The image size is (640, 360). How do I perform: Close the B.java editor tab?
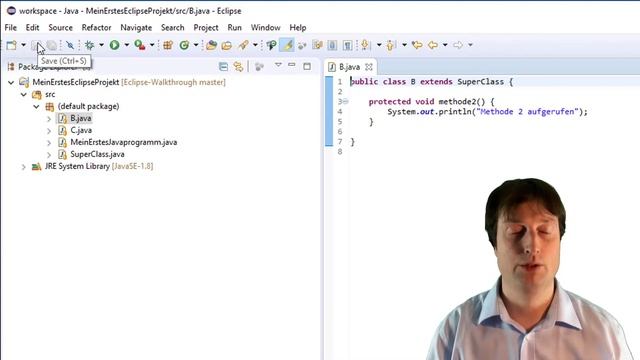pyautogui.click(x=369, y=67)
